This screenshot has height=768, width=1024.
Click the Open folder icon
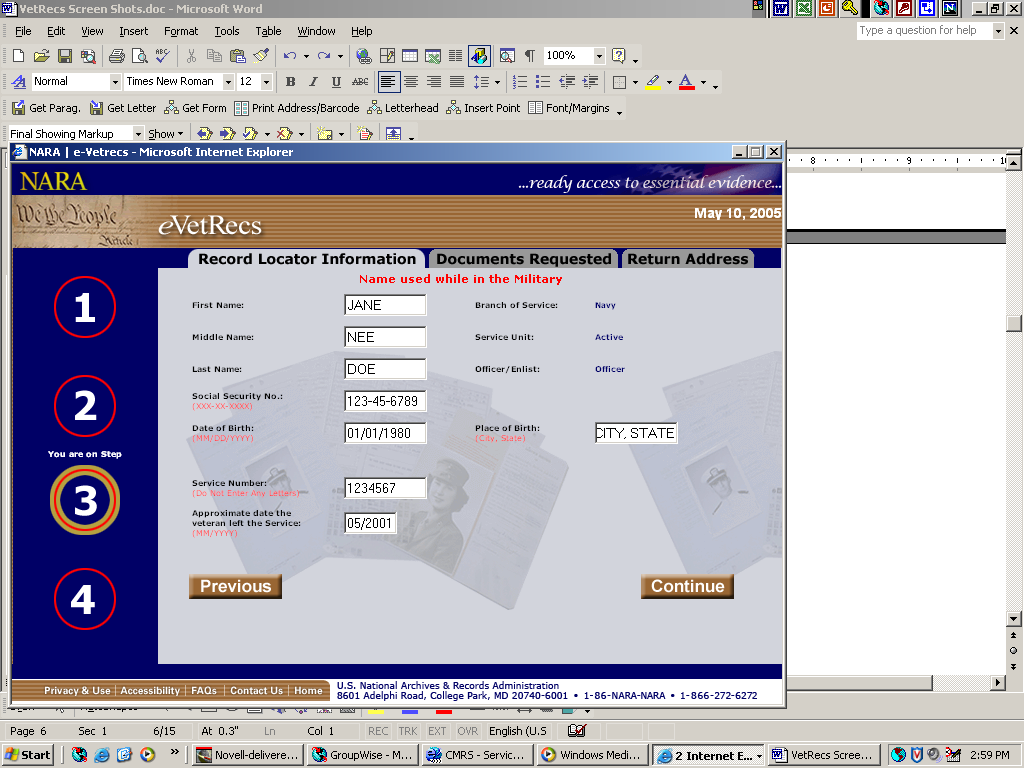tap(41, 56)
